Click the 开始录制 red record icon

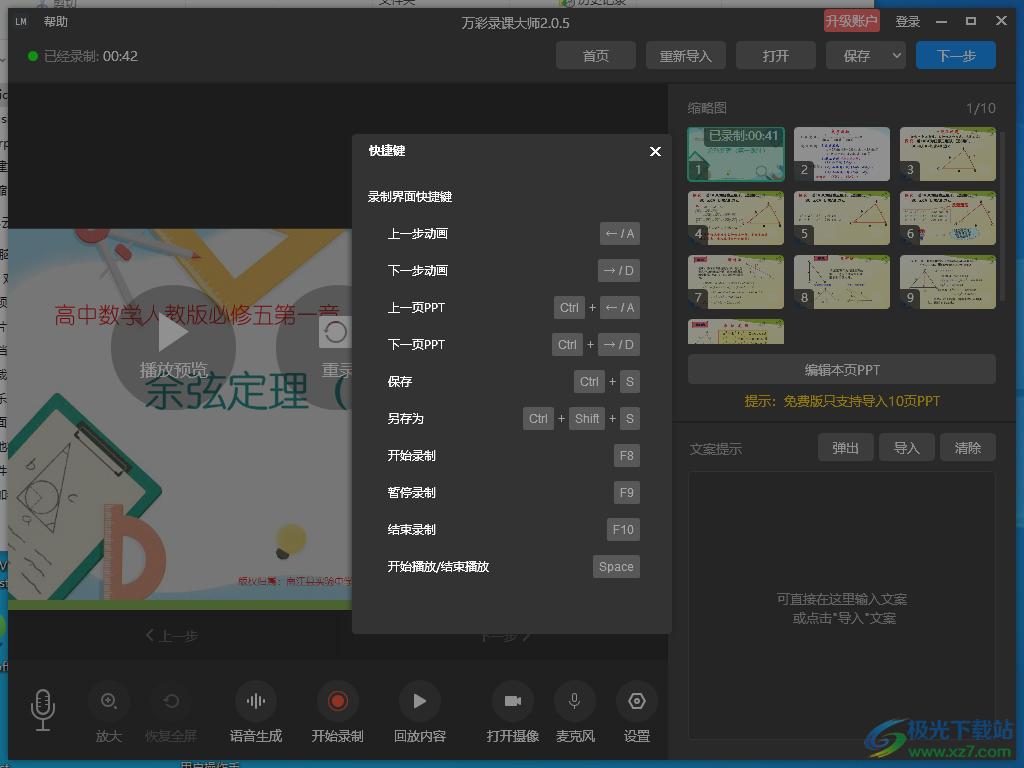(x=337, y=702)
